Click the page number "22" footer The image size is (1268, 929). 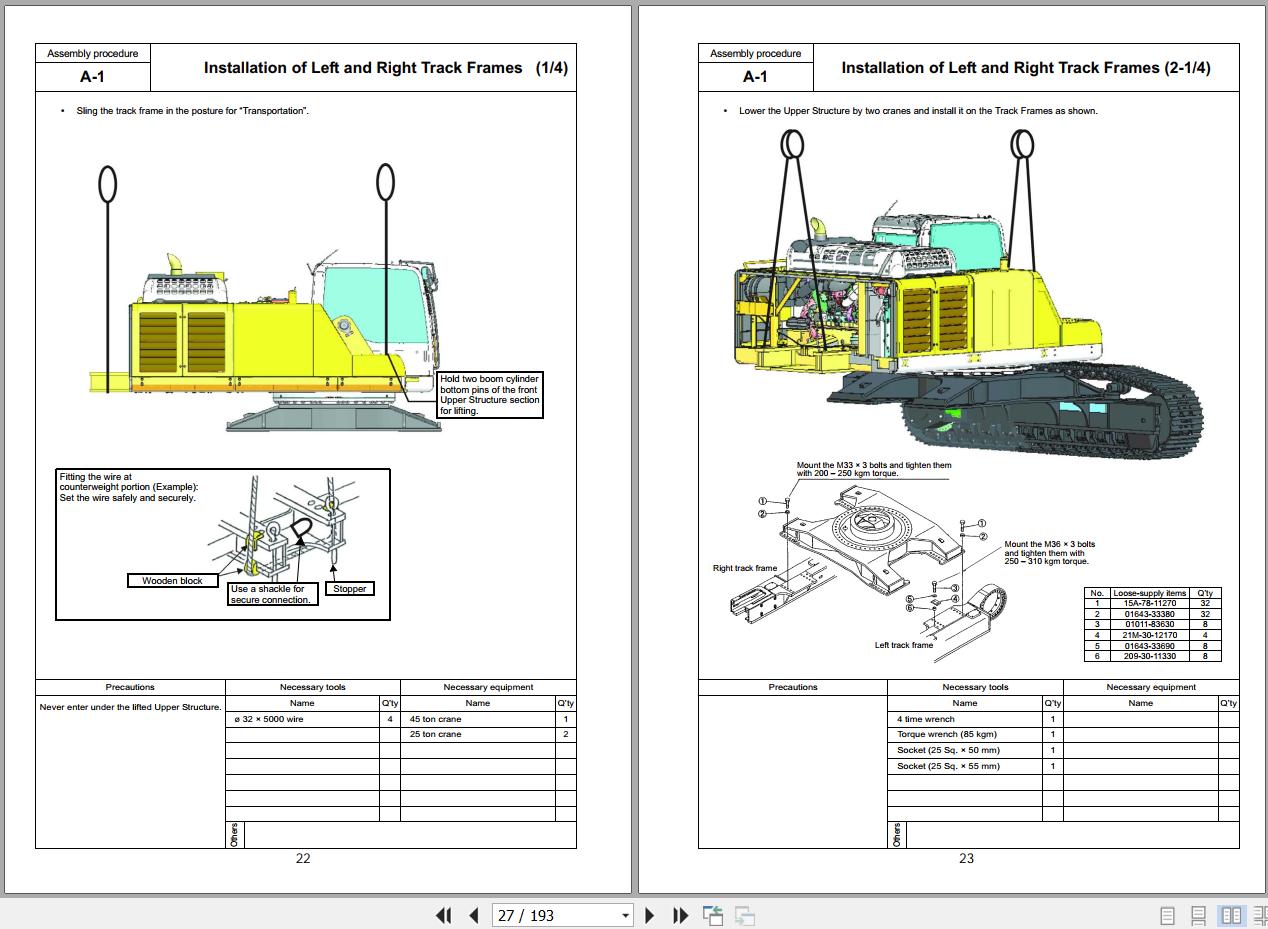(303, 858)
